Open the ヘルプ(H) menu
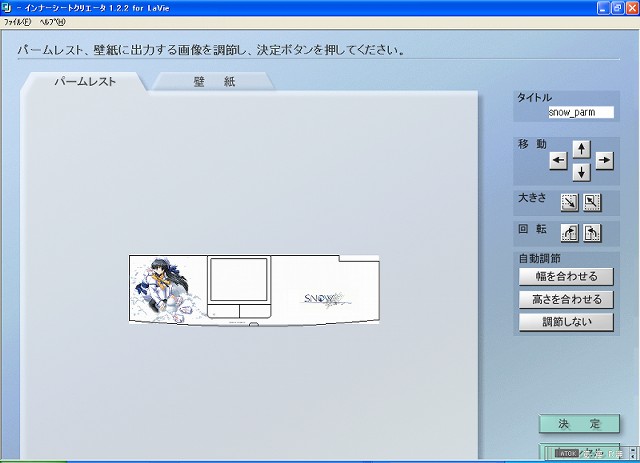Screen dimensions: 640x463 click(52, 22)
